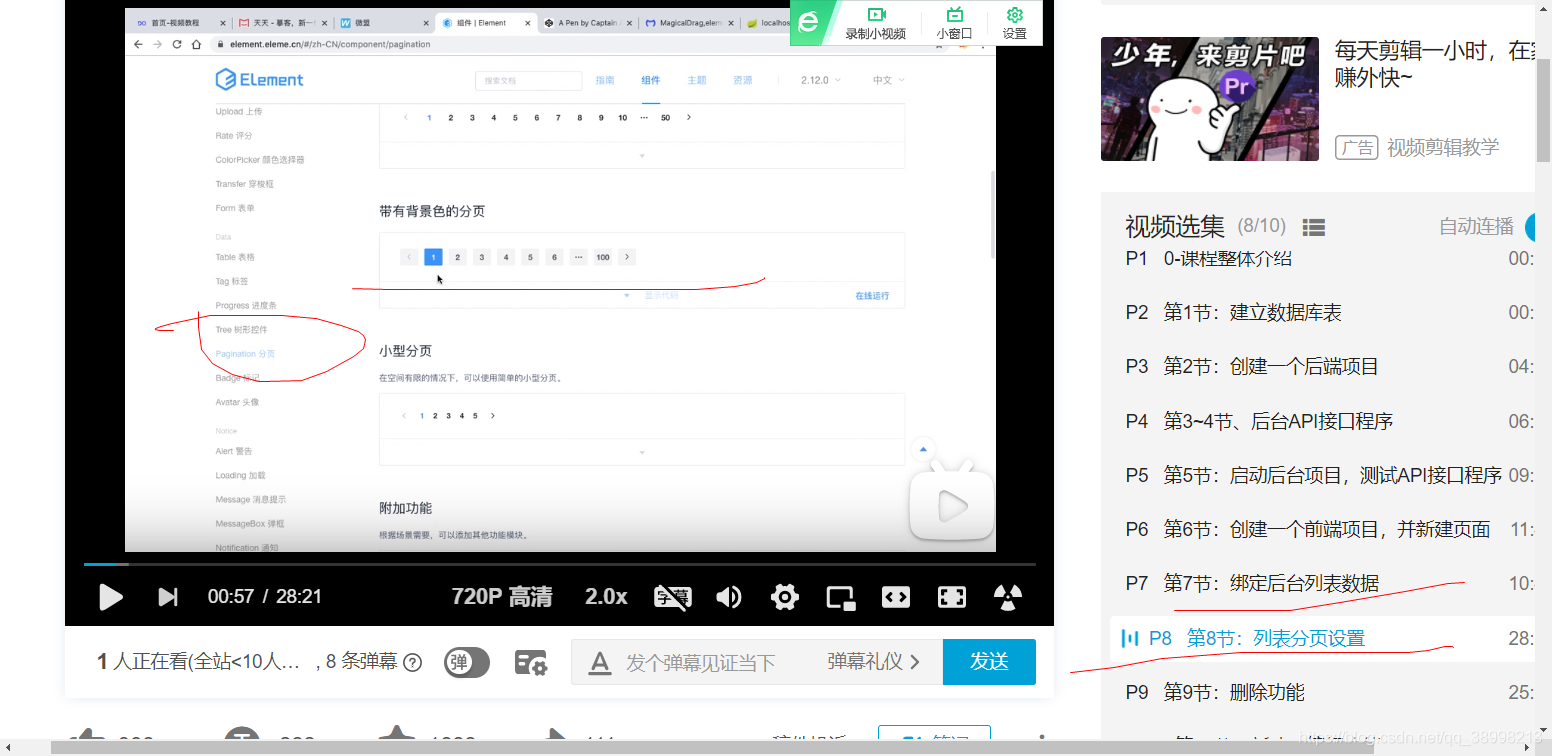This screenshot has height=756, width=1552.
Task: Open 小窗口 mini window mode
Action: click(x=955, y=23)
